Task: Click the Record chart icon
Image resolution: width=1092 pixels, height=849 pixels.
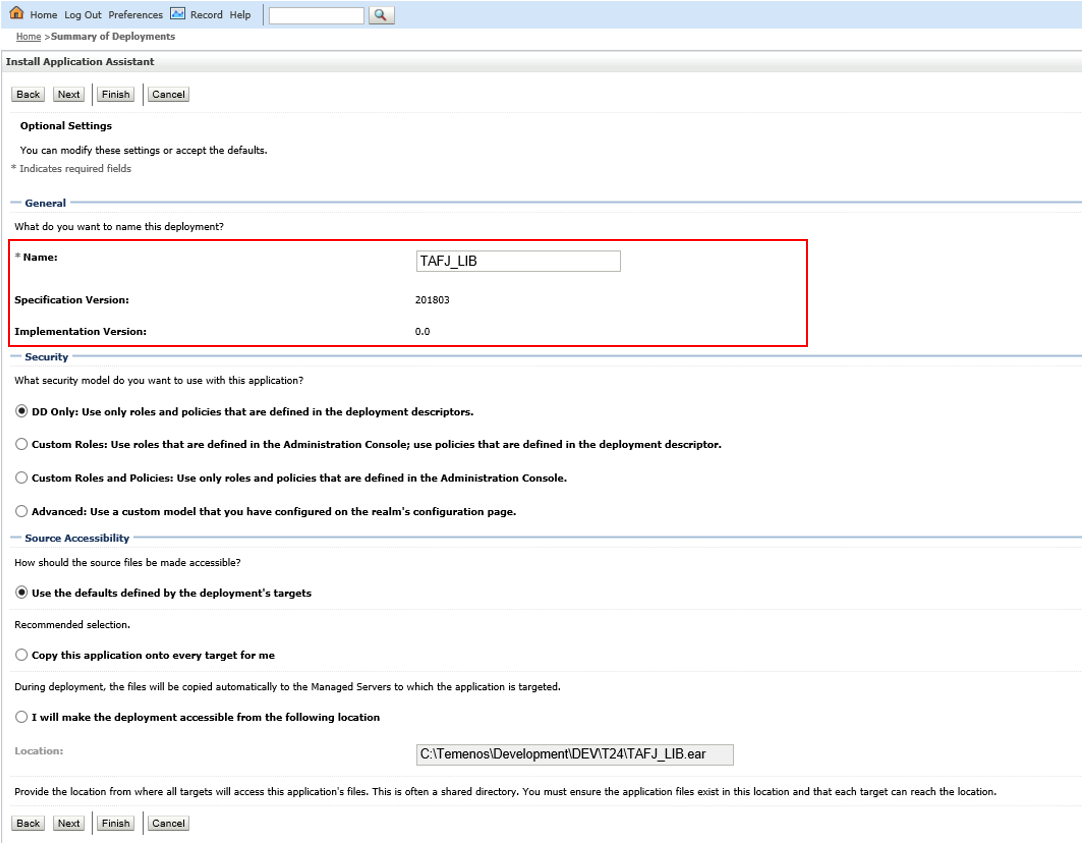Action: (177, 14)
